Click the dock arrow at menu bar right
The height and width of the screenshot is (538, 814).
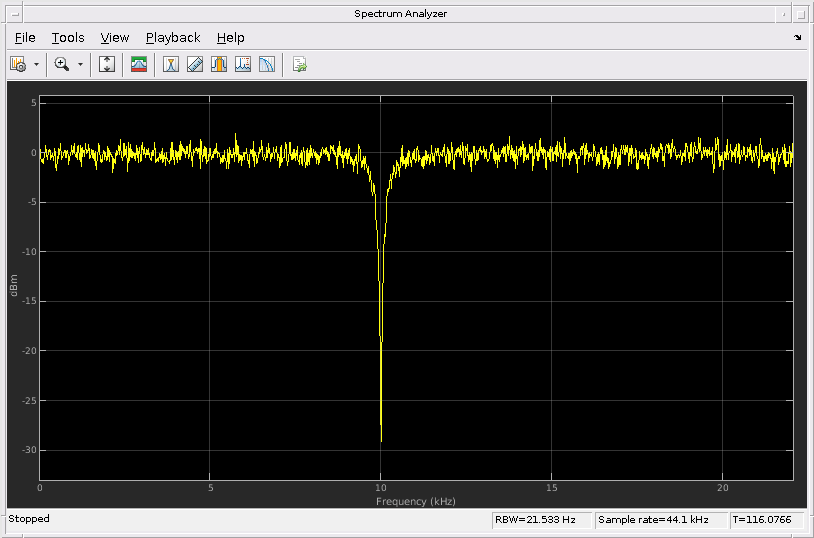click(x=797, y=37)
